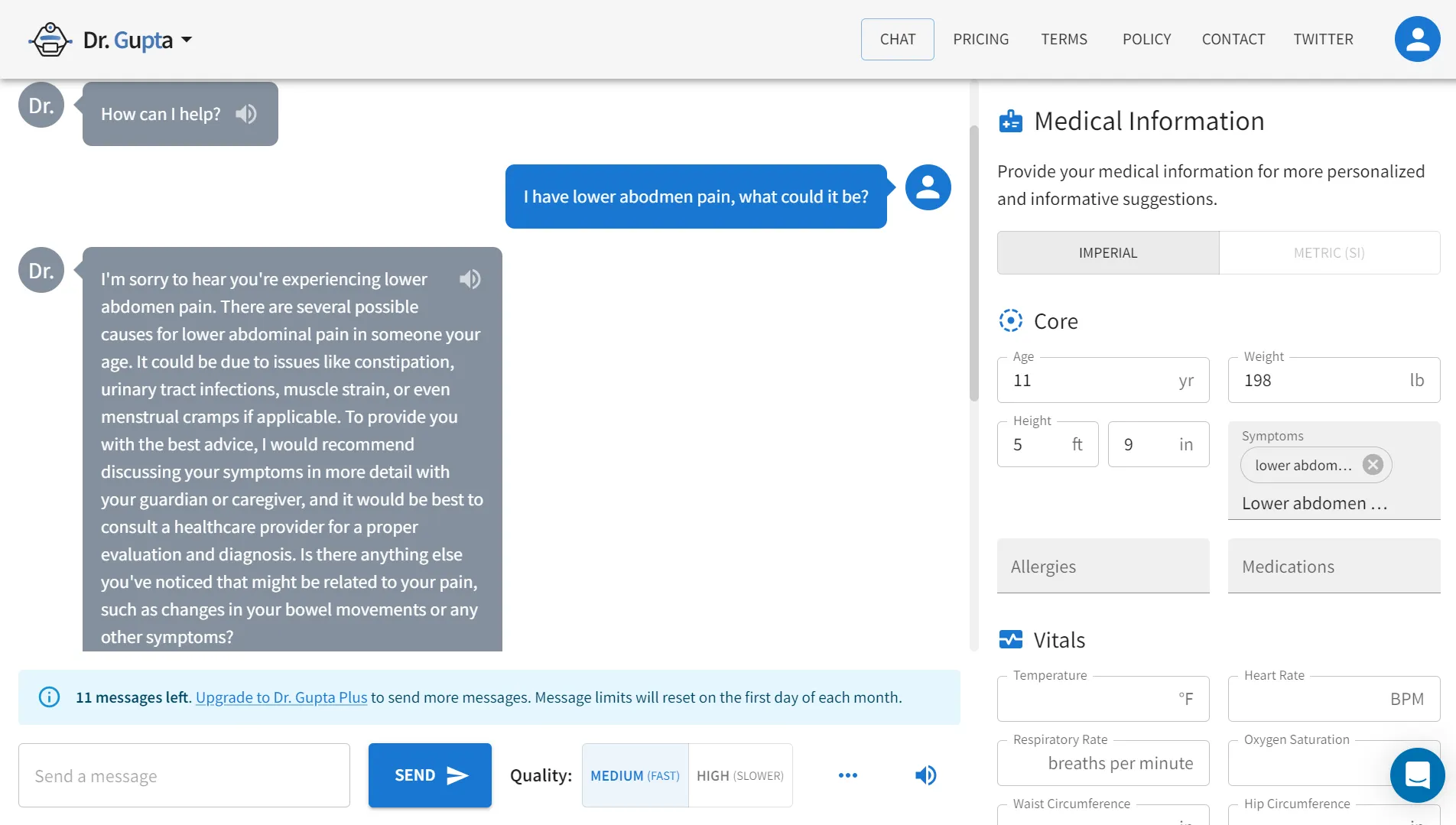Remove the 'lower abdom...' symptom chip
The image size is (1456, 825).
pyautogui.click(x=1373, y=465)
